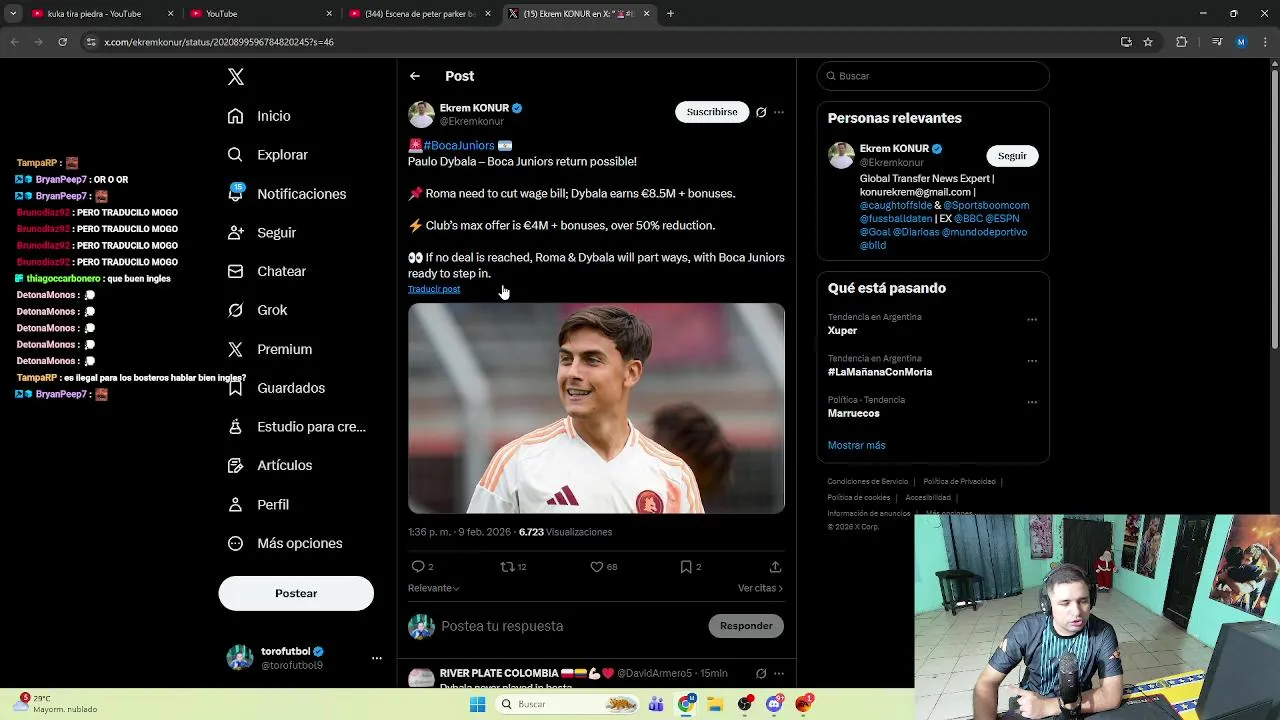Viewport: 1280px width, 720px height.
Task: Switch to Escena de peter parker tab
Action: 420,14
